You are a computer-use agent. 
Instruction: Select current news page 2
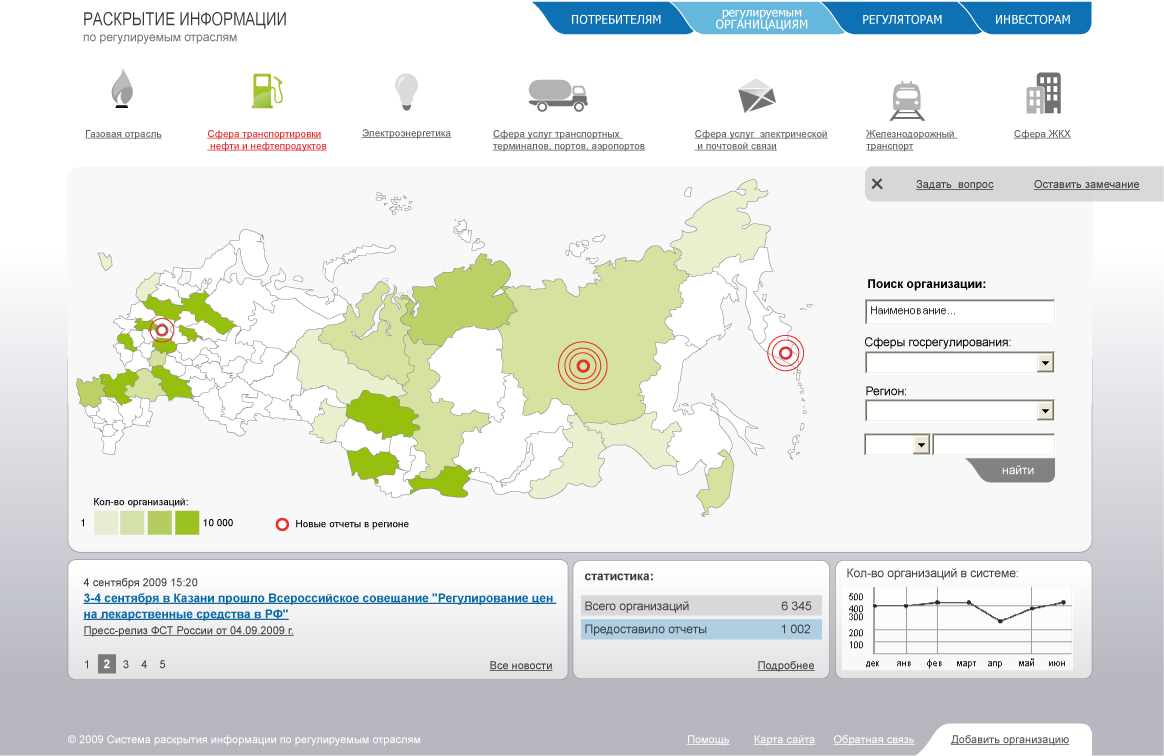pos(107,664)
